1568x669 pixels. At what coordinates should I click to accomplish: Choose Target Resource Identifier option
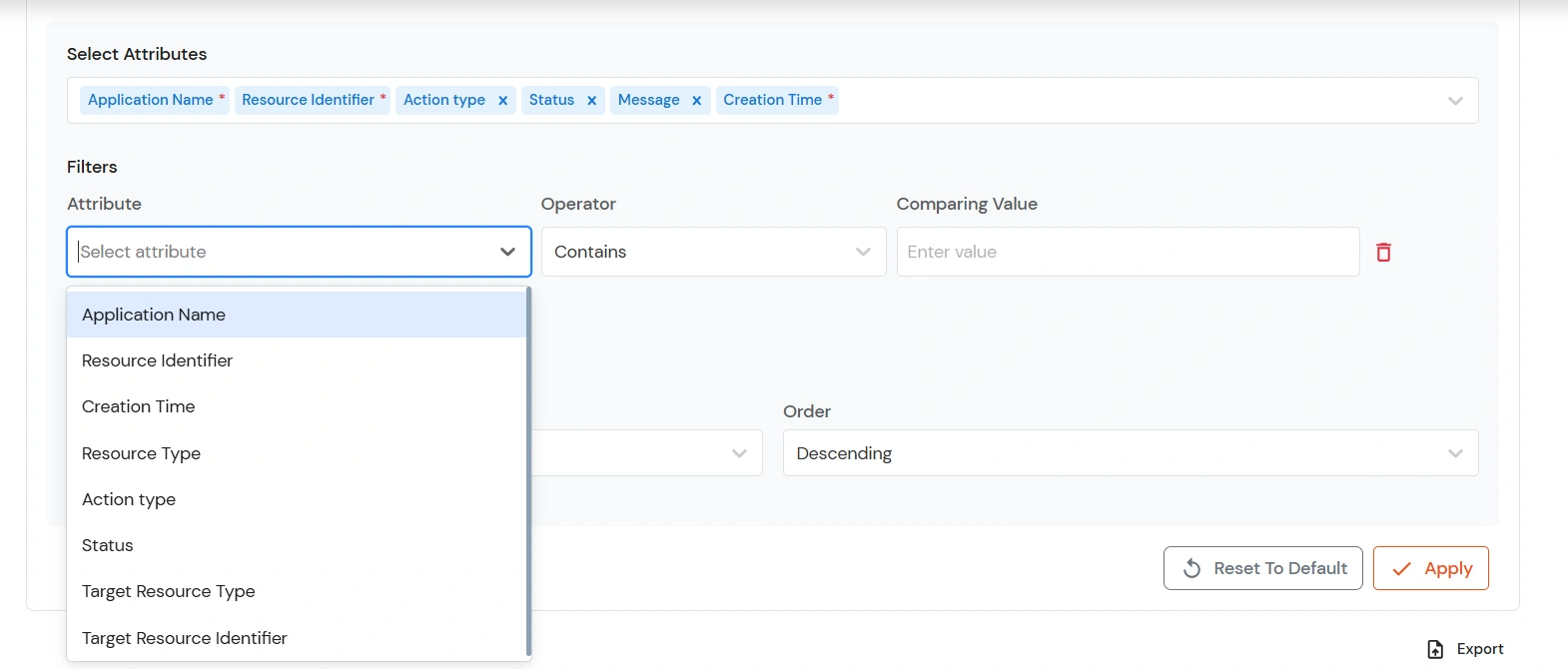pos(297,638)
